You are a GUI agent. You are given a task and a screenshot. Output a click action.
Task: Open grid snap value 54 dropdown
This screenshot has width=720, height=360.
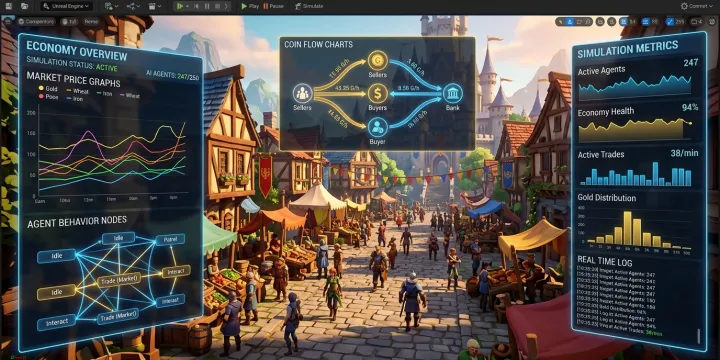(632, 22)
